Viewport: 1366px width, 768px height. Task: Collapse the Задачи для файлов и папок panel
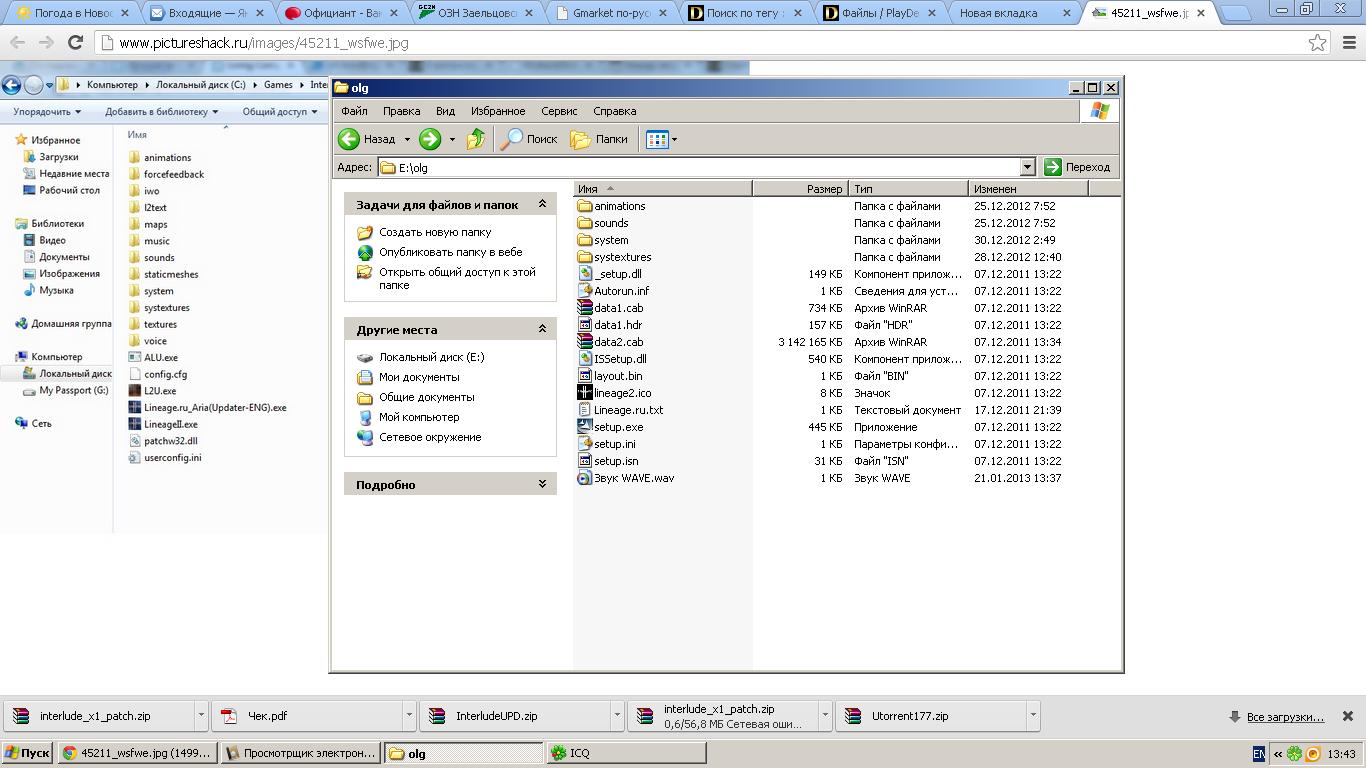click(x=542, y=204)
